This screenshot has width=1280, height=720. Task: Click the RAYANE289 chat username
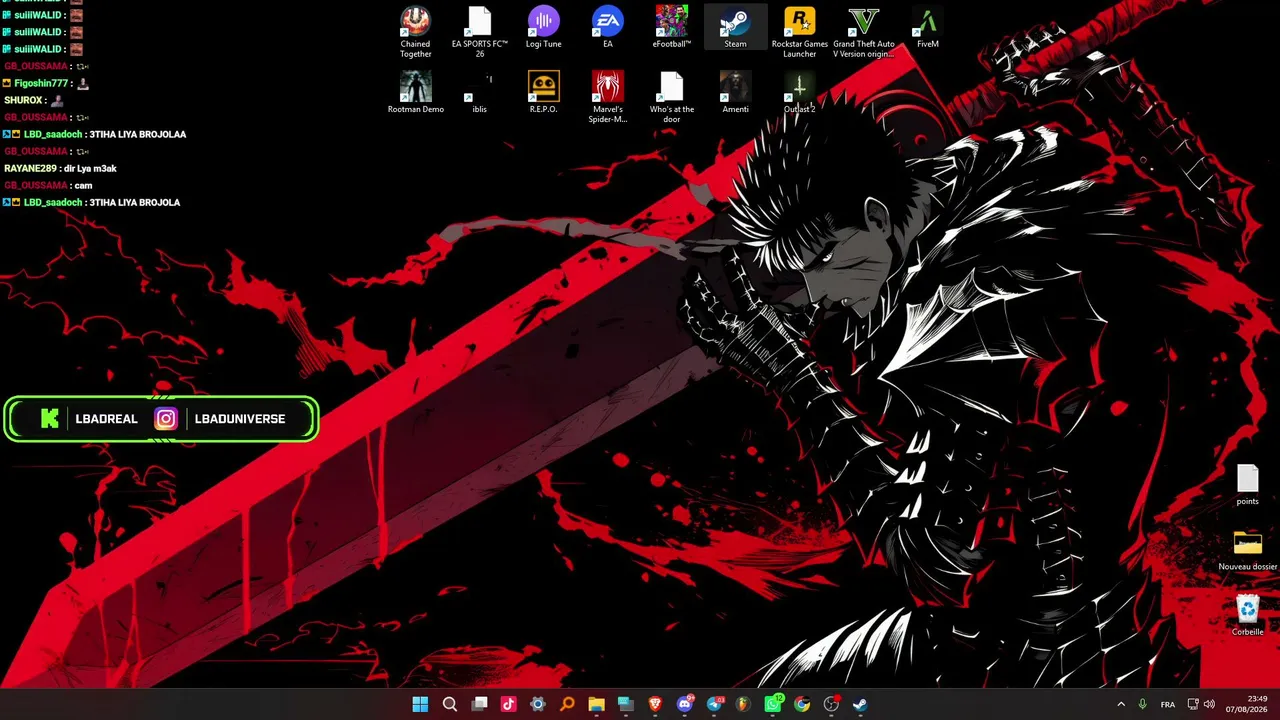pyautogui.click(x=29, y=168)
